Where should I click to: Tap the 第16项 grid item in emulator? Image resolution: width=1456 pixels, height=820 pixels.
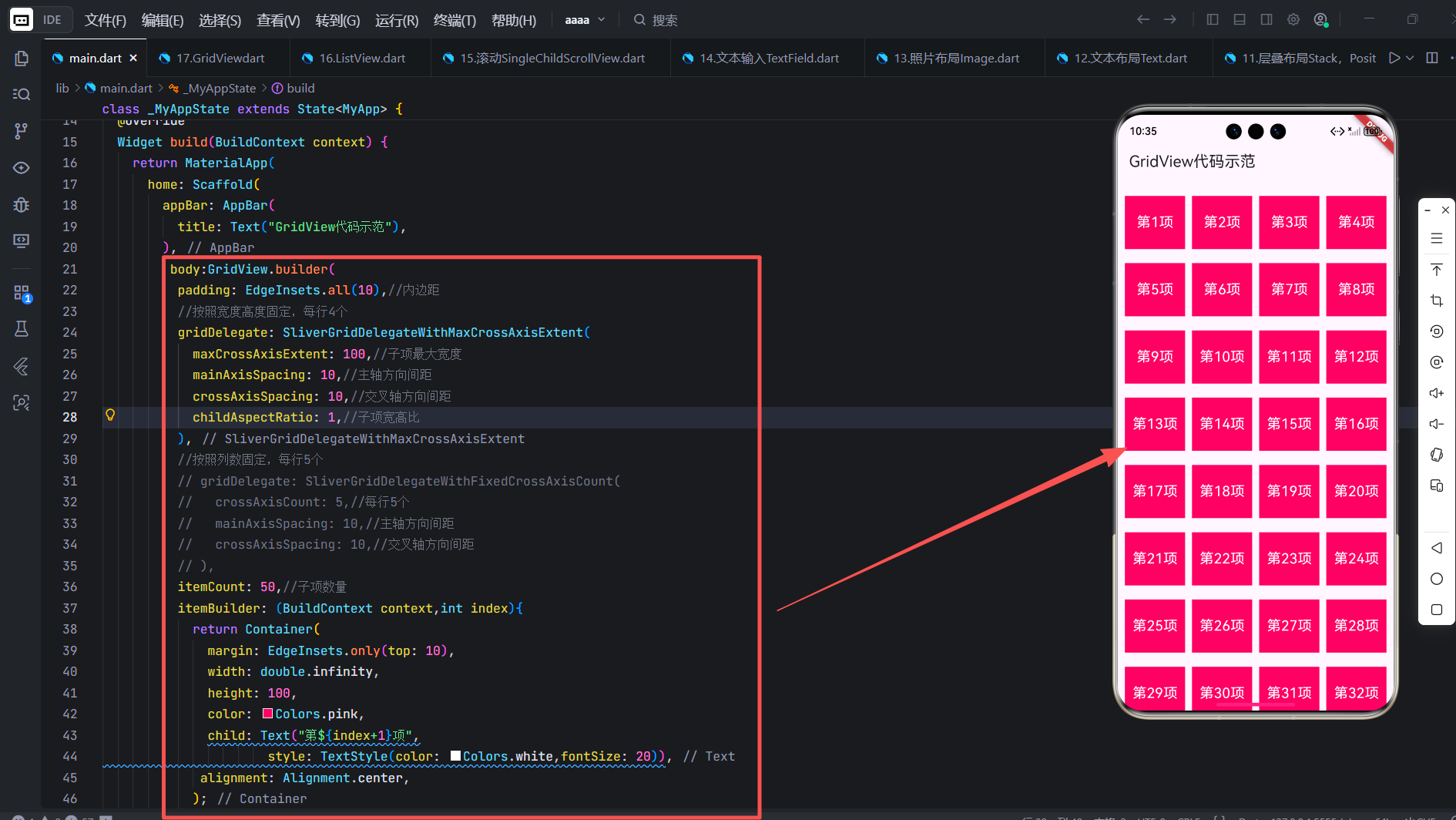(x=1356, y=424)
